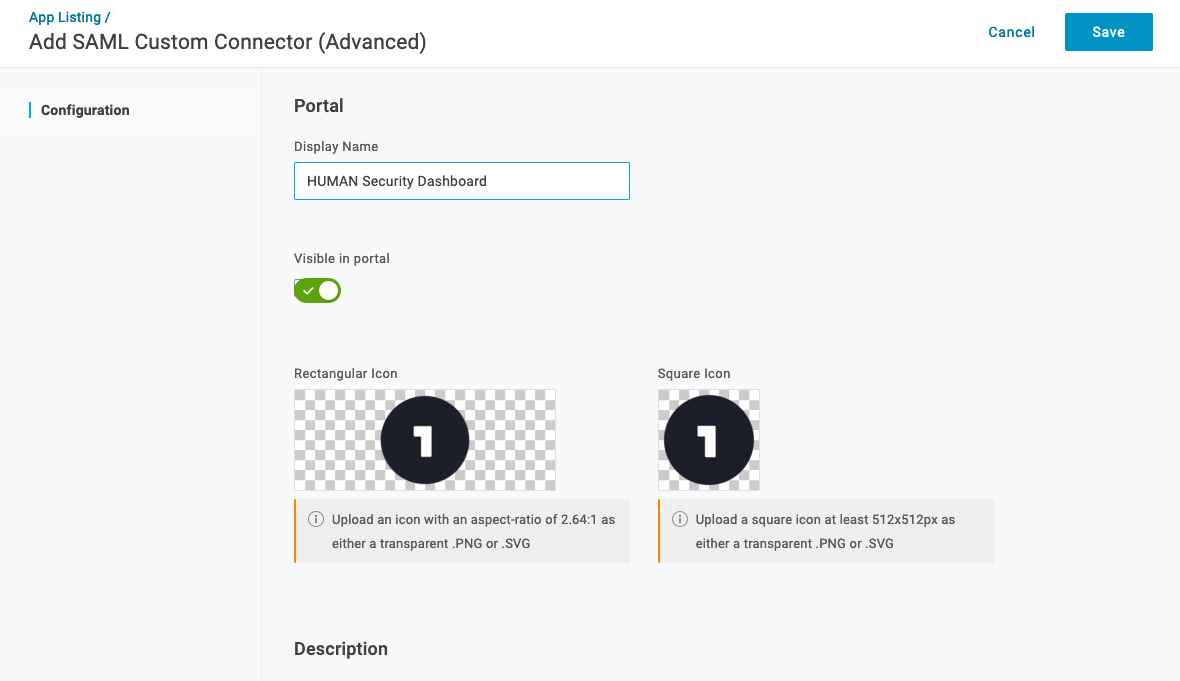Upload a new Square Icon image
Screen dimensions: 1180x681
click(x=708, y=440)
